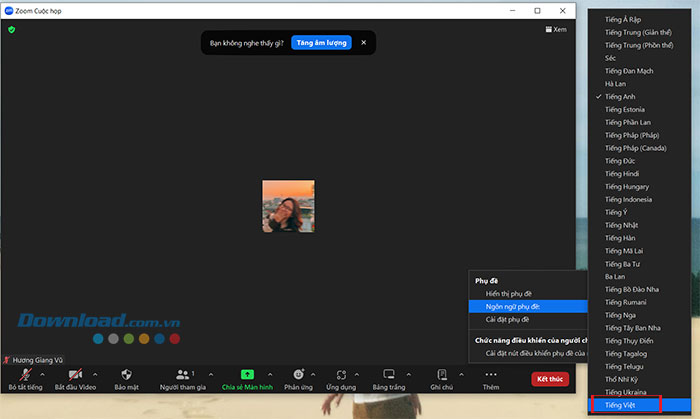
Task: Expand the audio options arrow beside Bỏ tắt tiếng
Action: pos(42,374)
